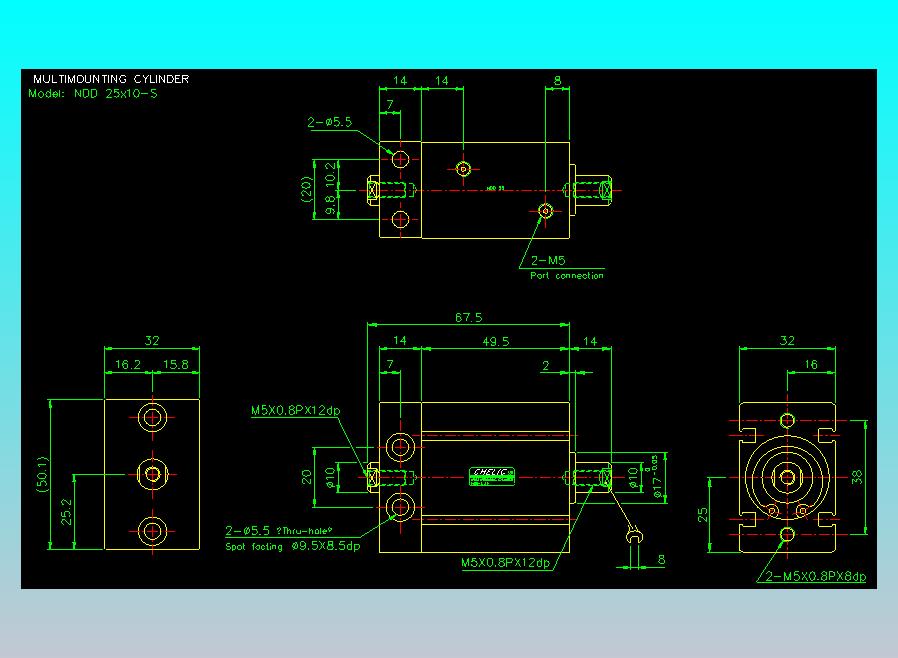Screen dimensions: 898x658
Task: Select the 16.2 dimension in the left view
Action: 128,365
